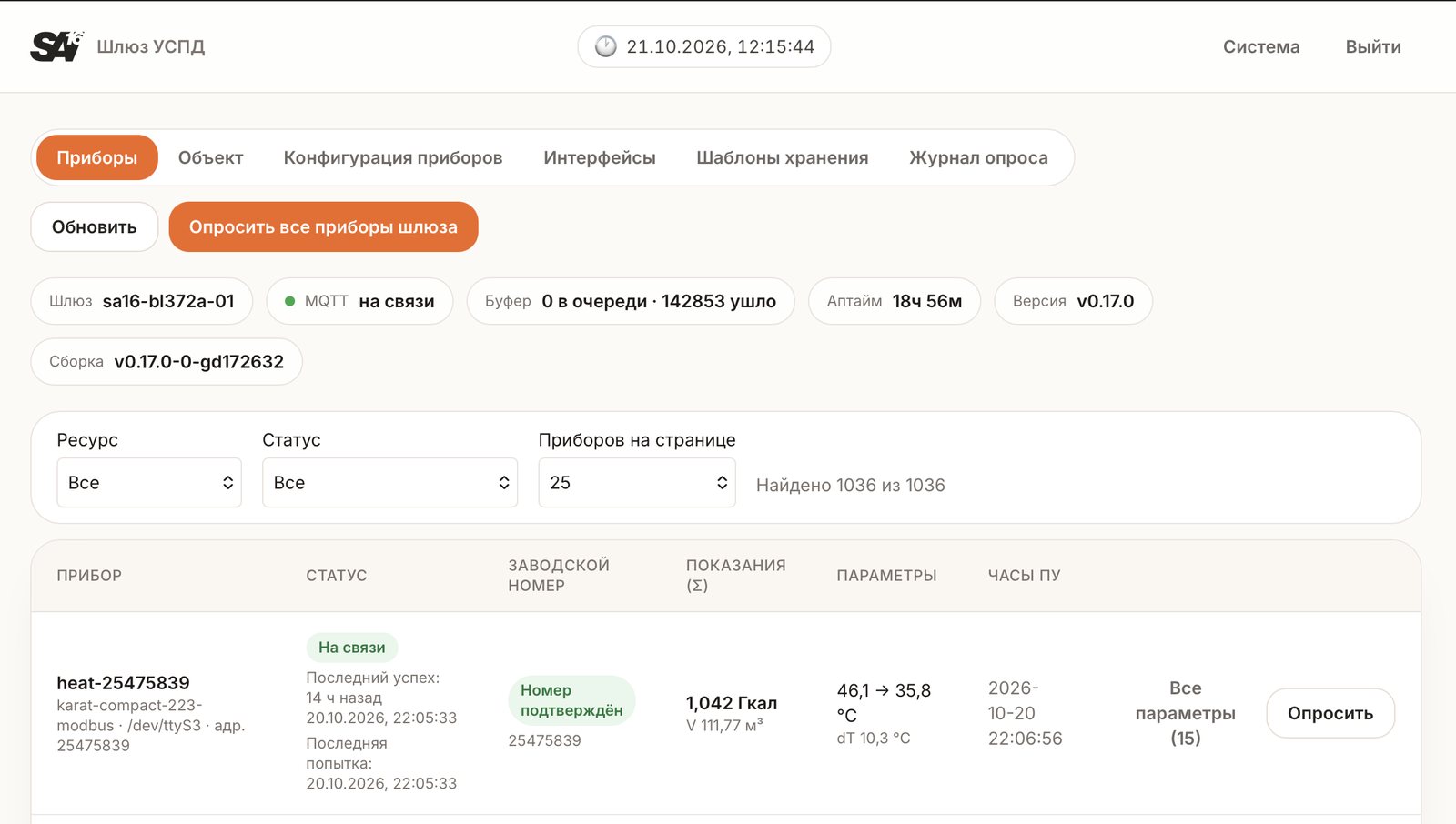The height and width of the screenshot is (824, 1456).
Task: Click the На связи status badge
Action: pyautogui.click(x=352, y=648)
